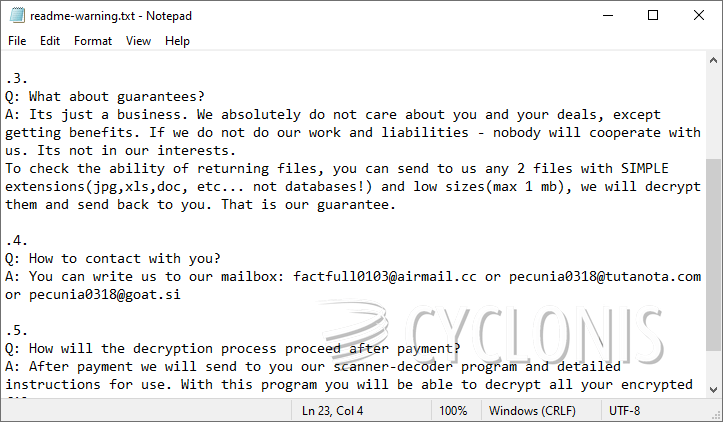Close the readme-warning.txt window

point(699,15)
